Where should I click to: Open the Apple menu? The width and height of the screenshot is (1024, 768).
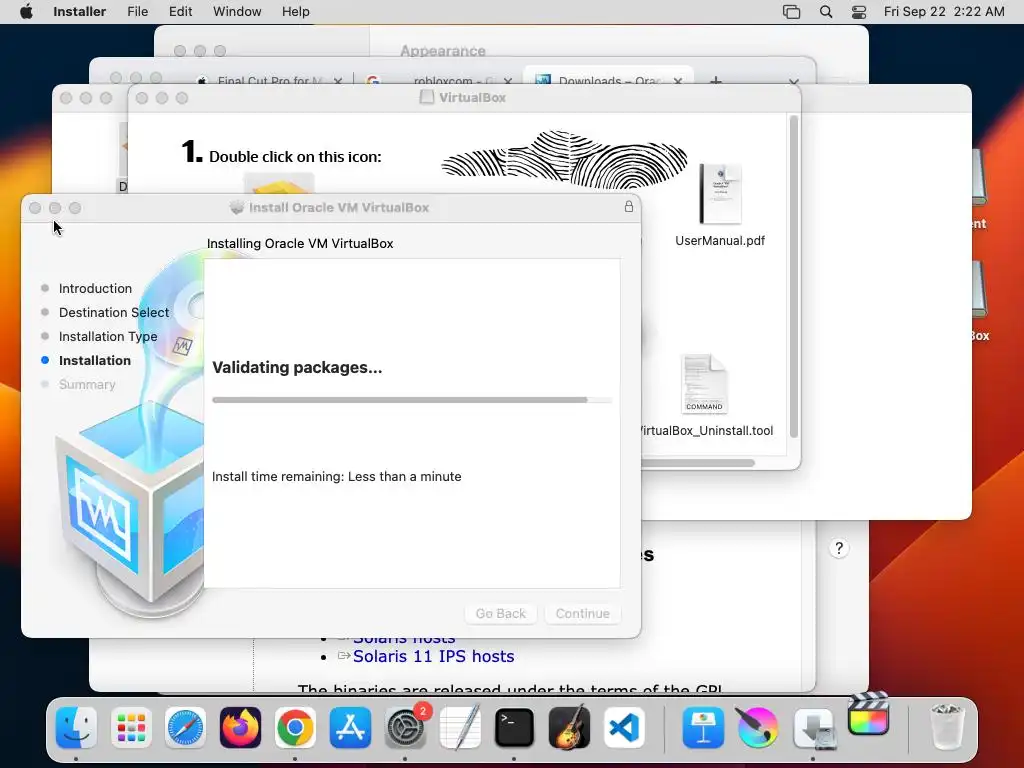point(26,12)
